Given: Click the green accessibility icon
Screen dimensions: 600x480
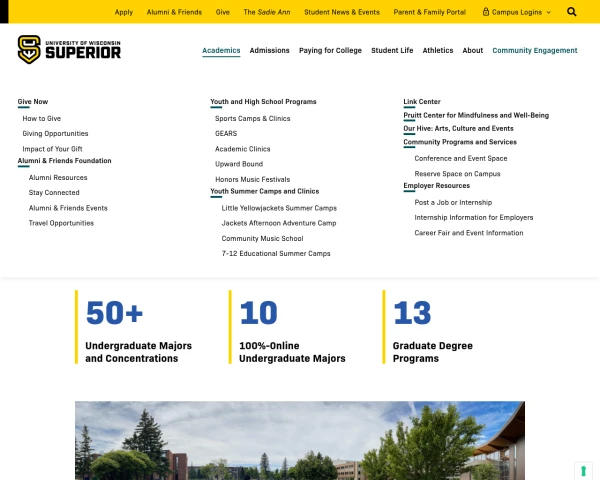Looking at the screenshot, I should (x=584, y=471).
